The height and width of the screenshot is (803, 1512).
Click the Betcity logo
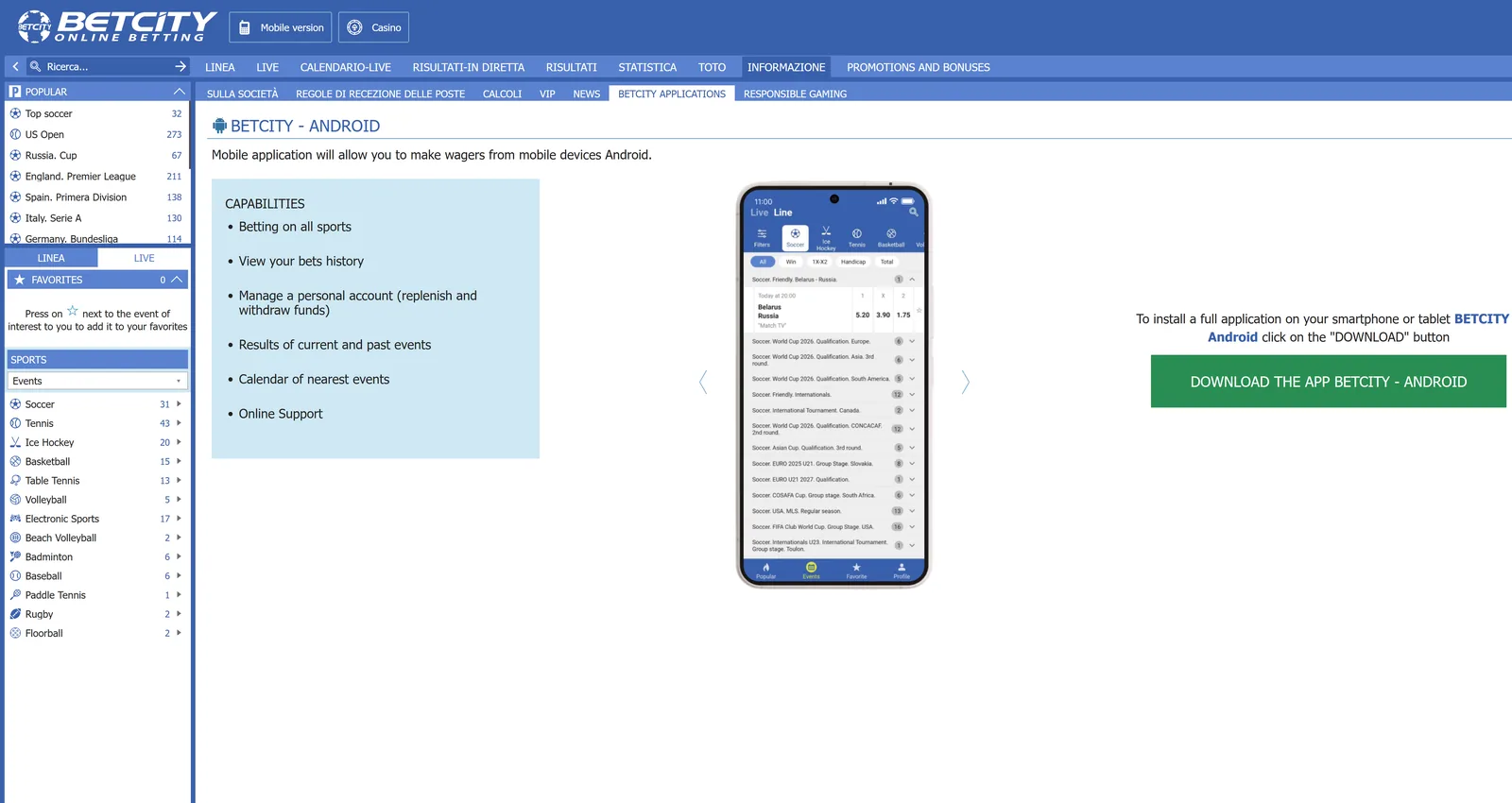[117, 26]
